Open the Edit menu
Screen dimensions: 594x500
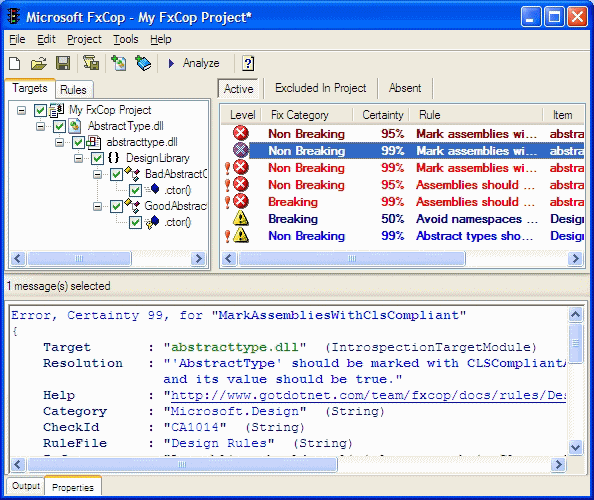pos(46,39)
